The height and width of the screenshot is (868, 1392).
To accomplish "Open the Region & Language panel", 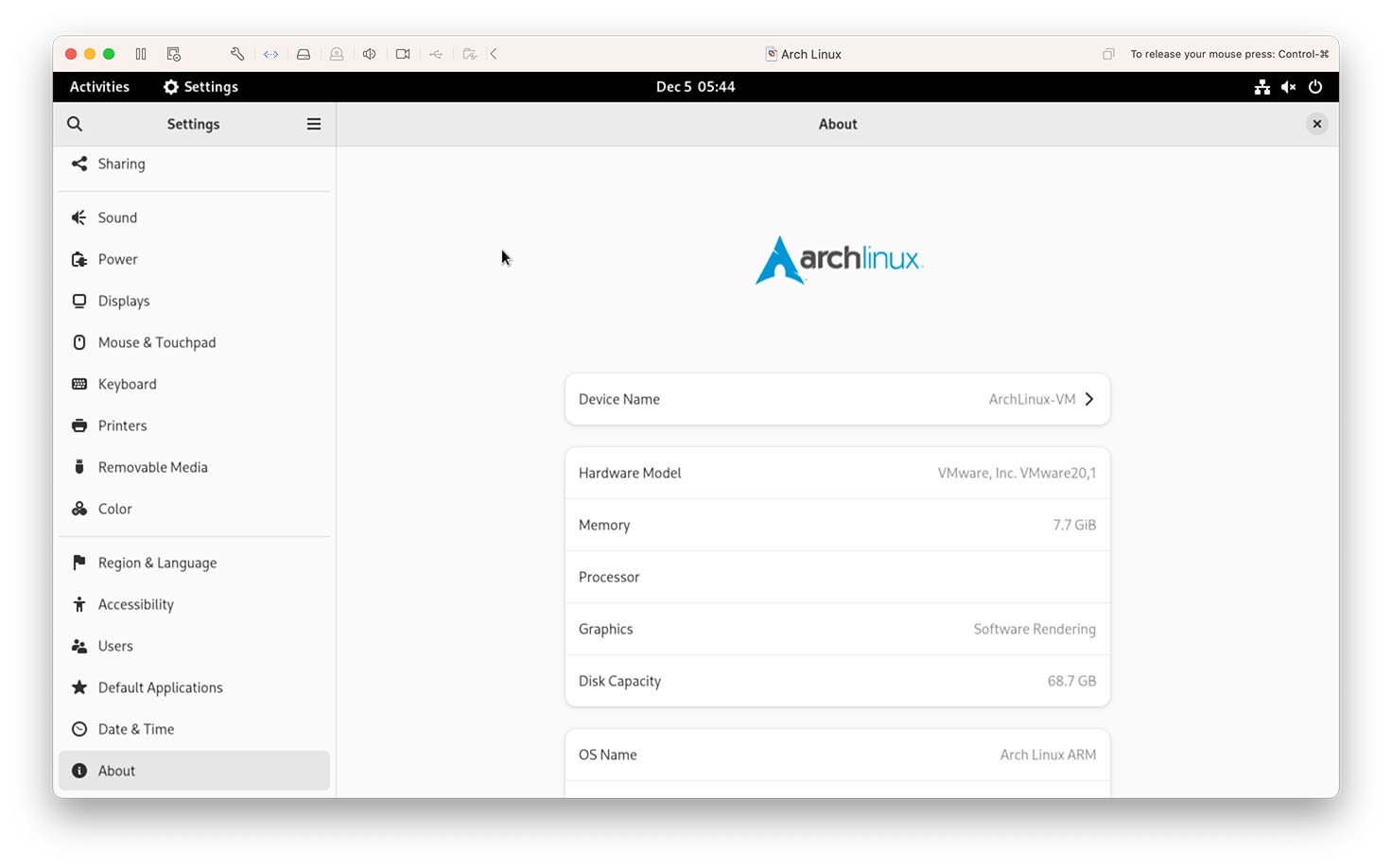I will pyautogui.click(x=194, y=563).
